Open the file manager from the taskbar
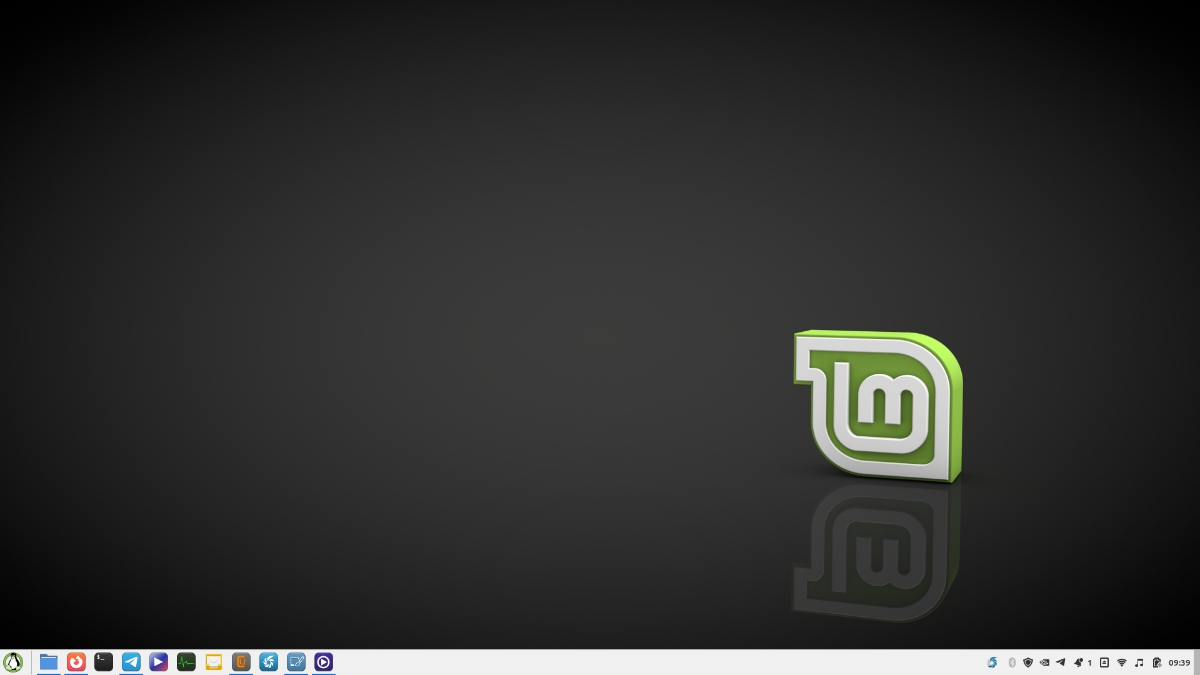Viewport: 1200px width, 675px height. pos(48,661)
